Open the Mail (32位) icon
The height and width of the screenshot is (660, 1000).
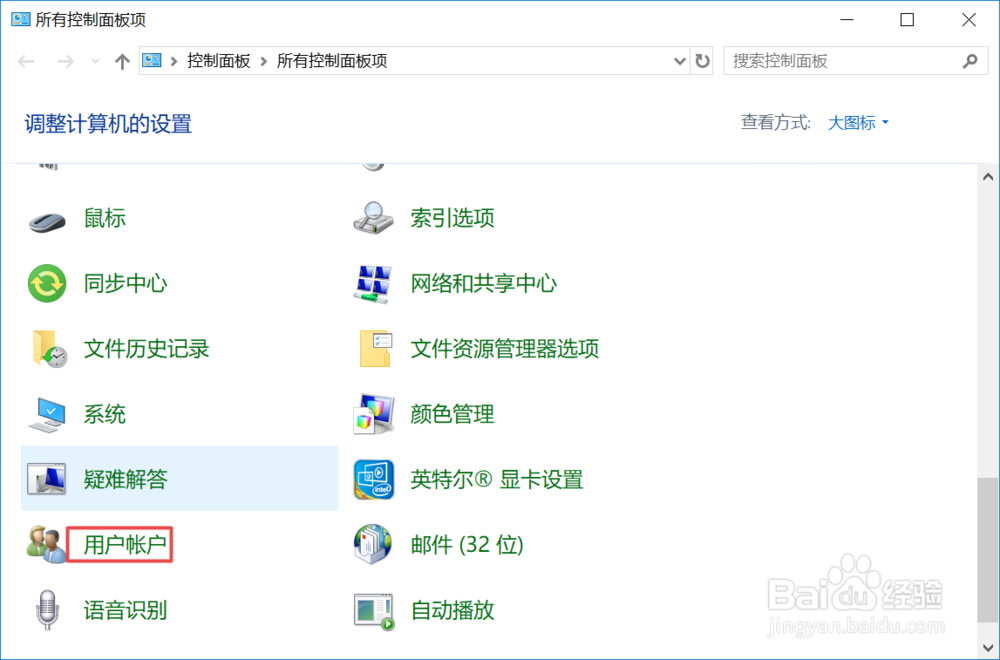[372, 544]
